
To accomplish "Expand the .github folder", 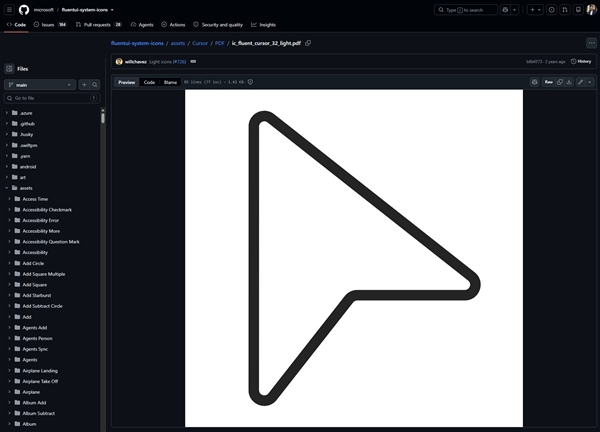I will (x=7, y=124).
